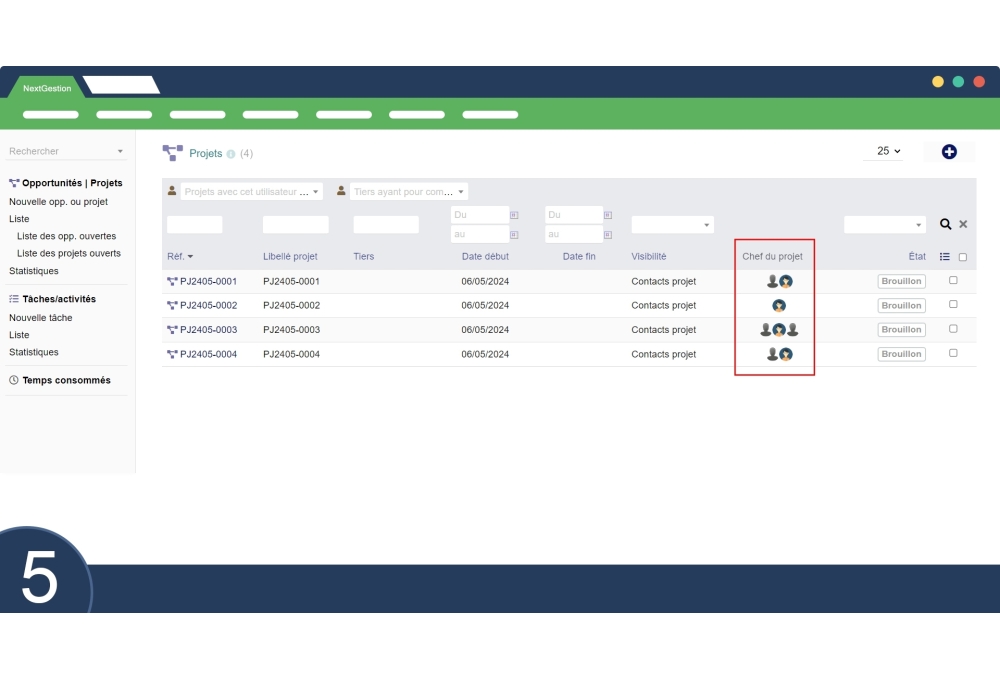Click the magnifier search icon in filter row

945,225
